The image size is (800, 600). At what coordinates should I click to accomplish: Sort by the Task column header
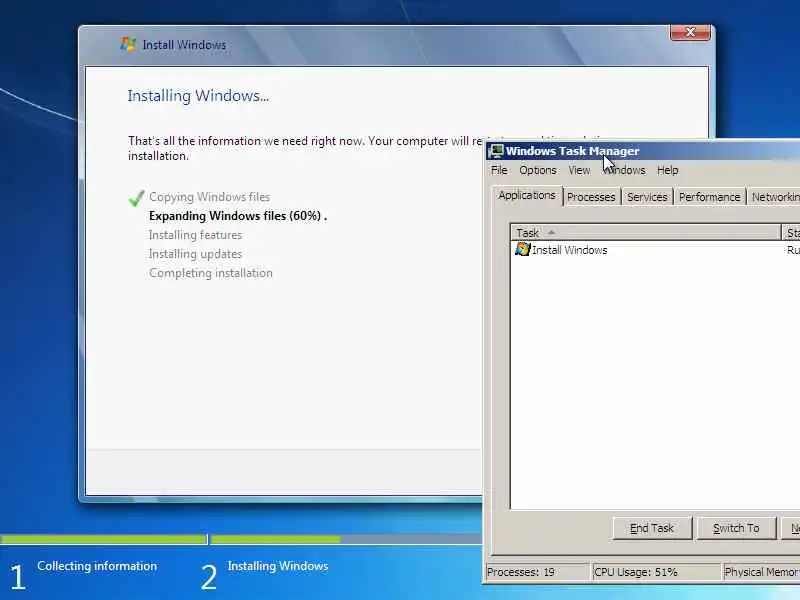tap(645, 233)
